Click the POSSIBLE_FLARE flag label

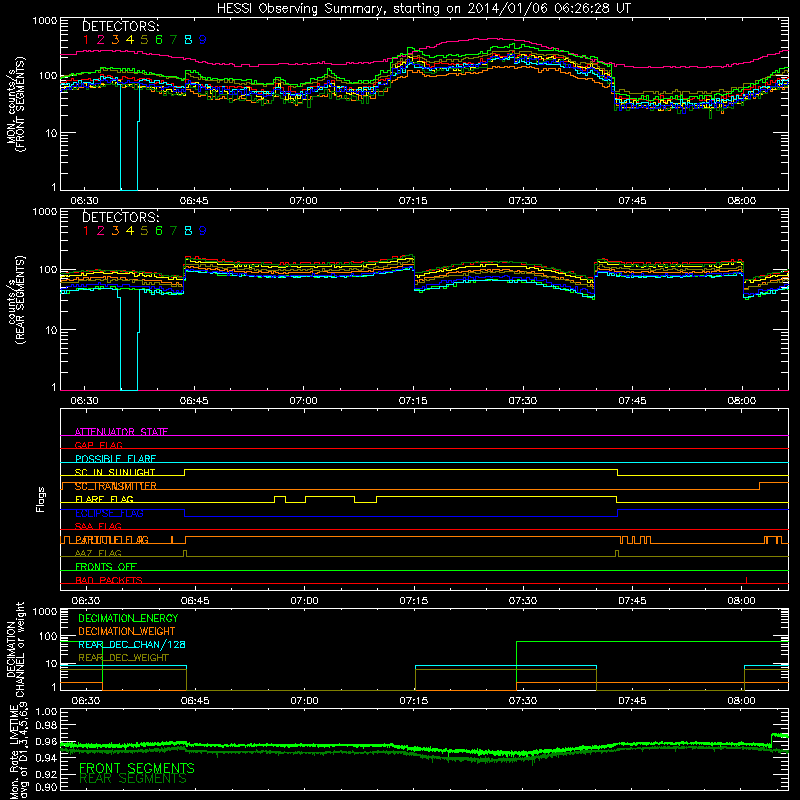(115, 459)
